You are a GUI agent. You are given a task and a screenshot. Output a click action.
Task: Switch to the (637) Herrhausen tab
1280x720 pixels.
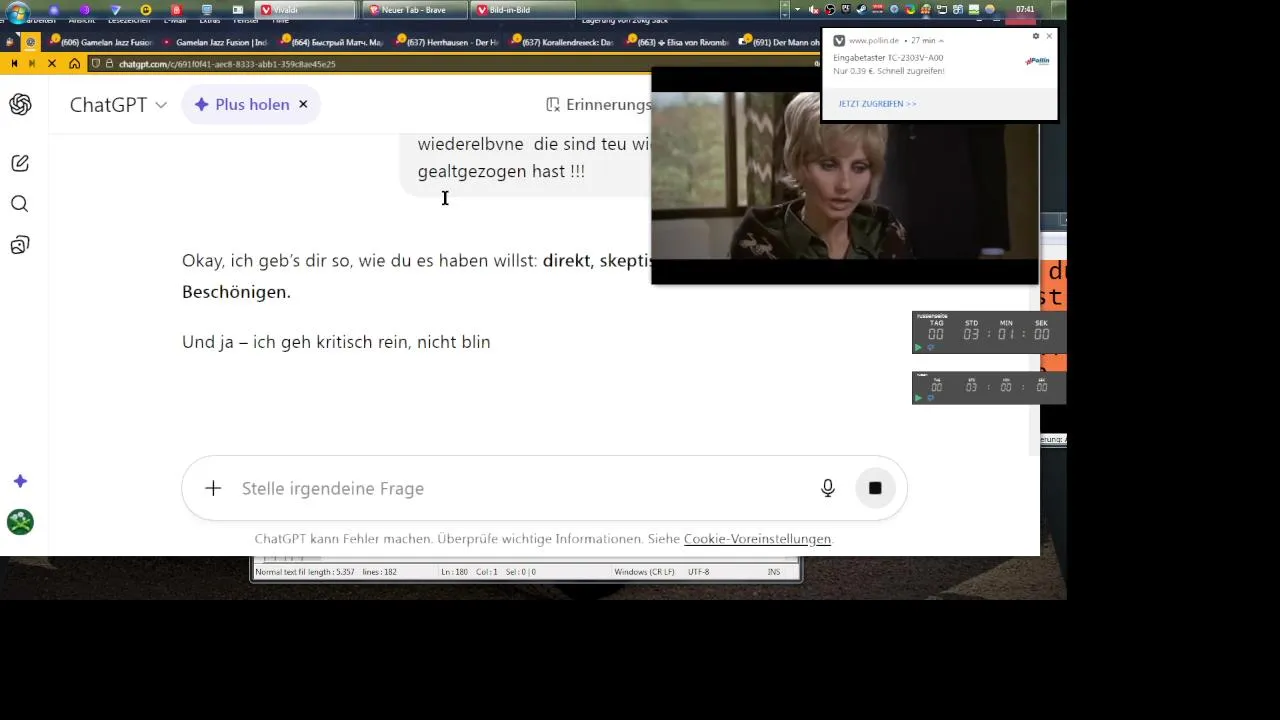[x=447, y=42]
